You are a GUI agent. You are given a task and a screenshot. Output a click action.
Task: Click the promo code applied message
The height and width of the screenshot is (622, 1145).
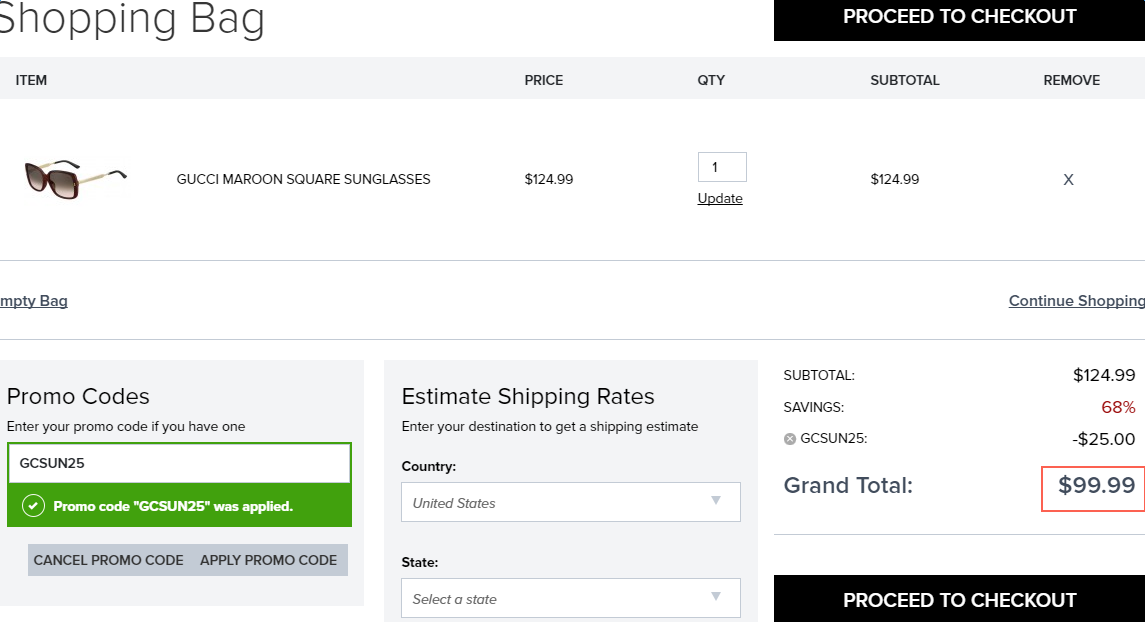(173, 506)
